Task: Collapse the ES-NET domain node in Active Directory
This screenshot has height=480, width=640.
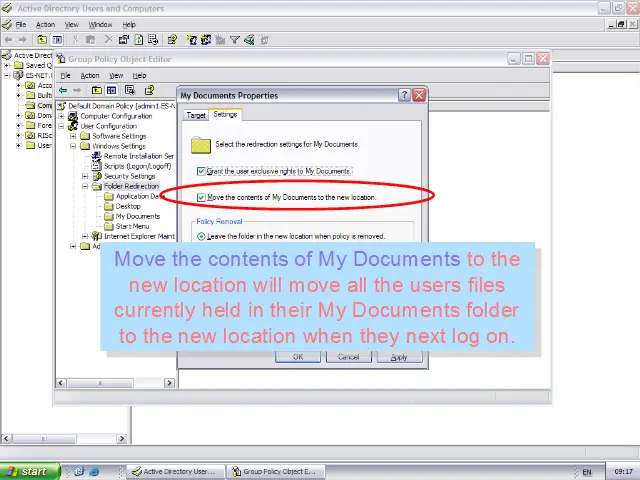Action: click(x=7, y=76)
